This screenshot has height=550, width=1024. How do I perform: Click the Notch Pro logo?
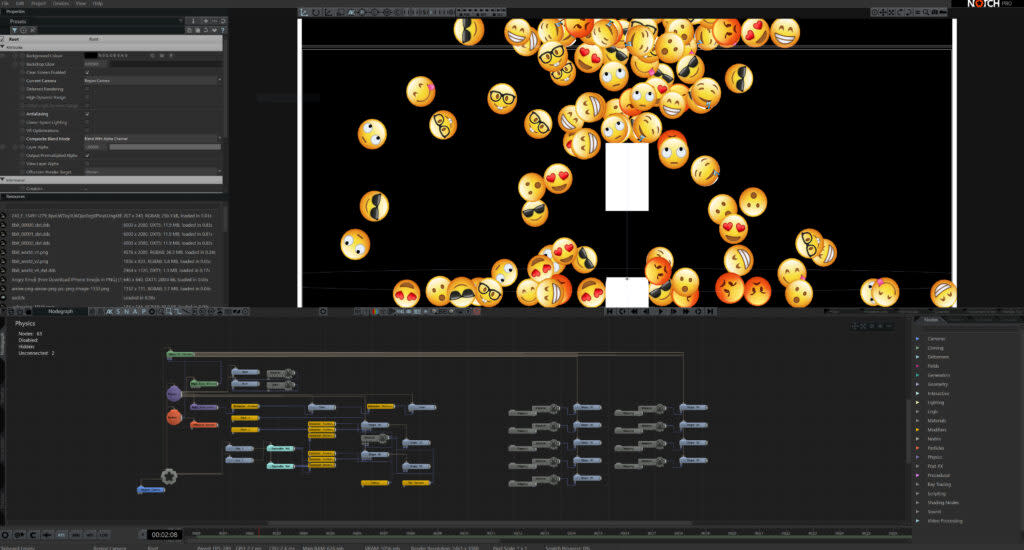[x=989, y=4]
